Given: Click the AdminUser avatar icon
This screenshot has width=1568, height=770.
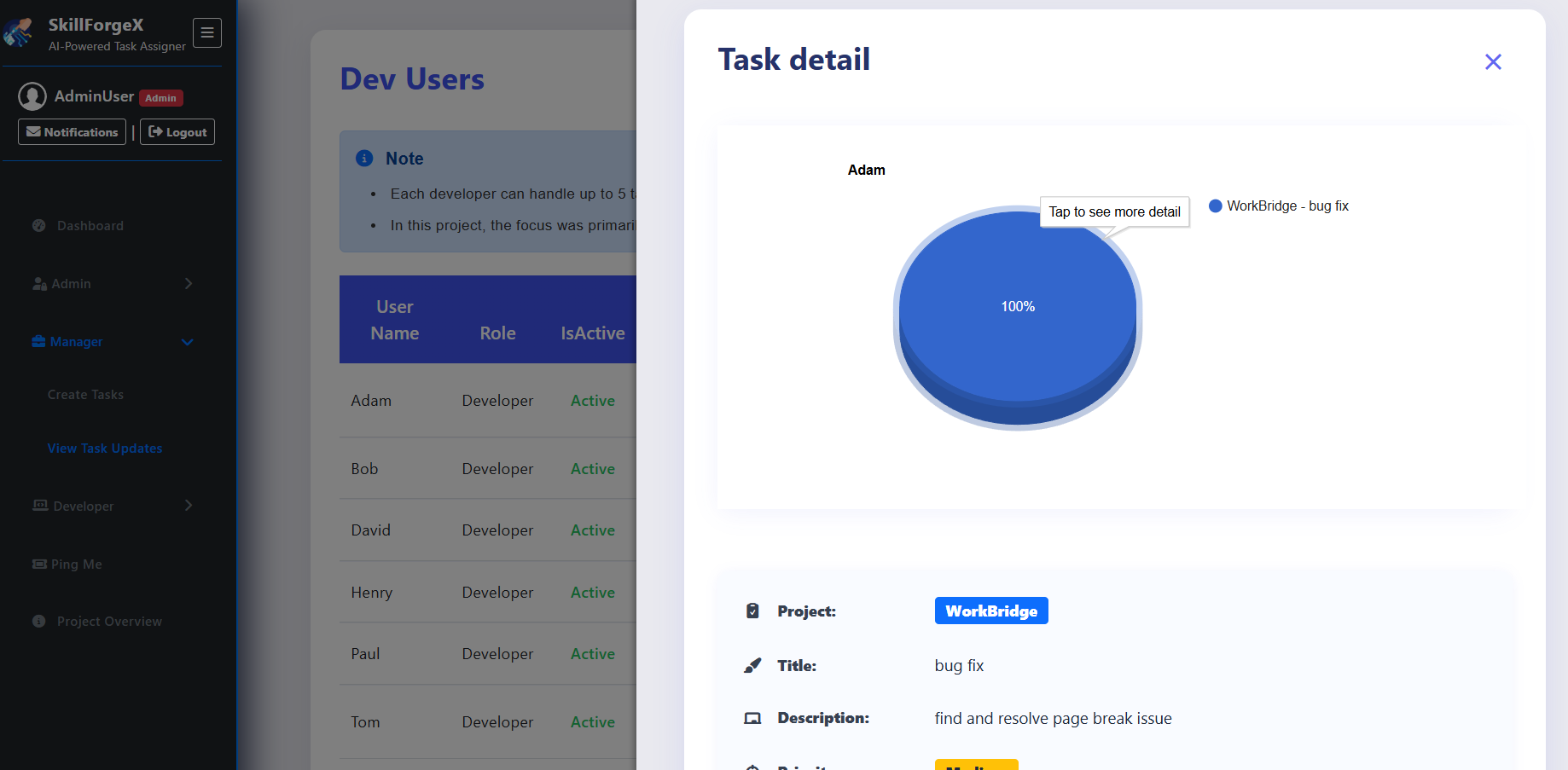Looking at the screenshot, I should tap(32, 96).
